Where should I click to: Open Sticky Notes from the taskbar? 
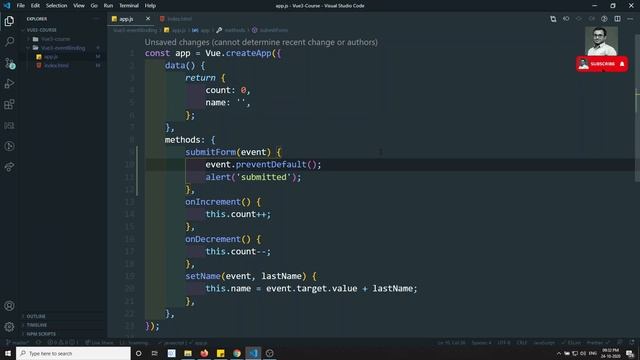tap(220, 353)
